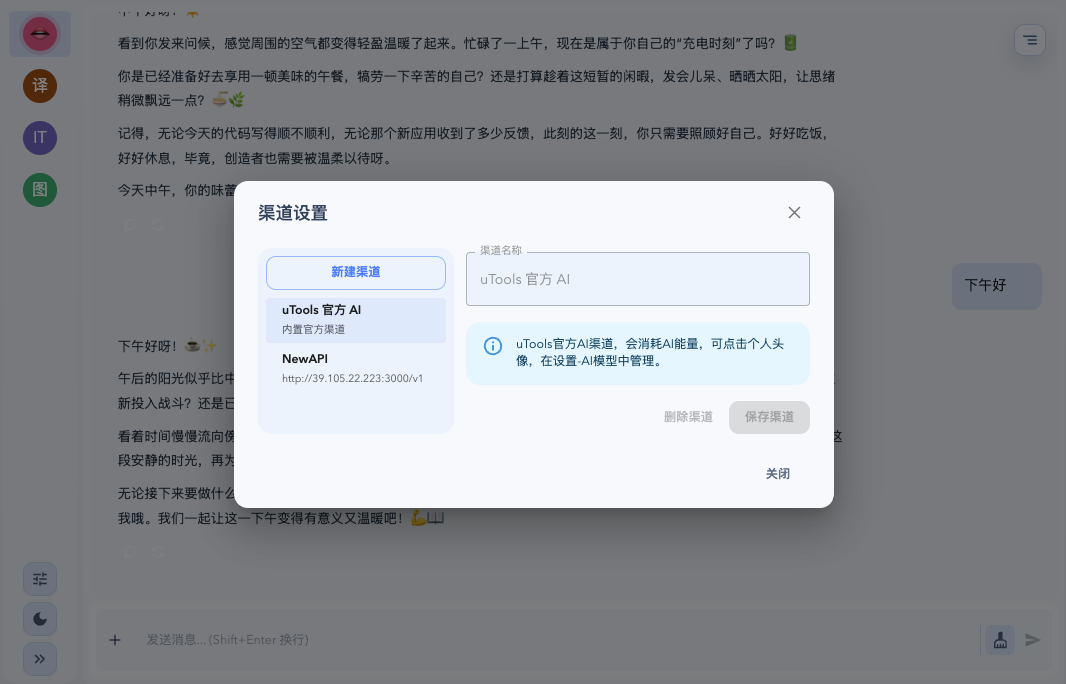Click the broom clear-context icon
This screenshot has height=684, width=1066.
point(999,640)
